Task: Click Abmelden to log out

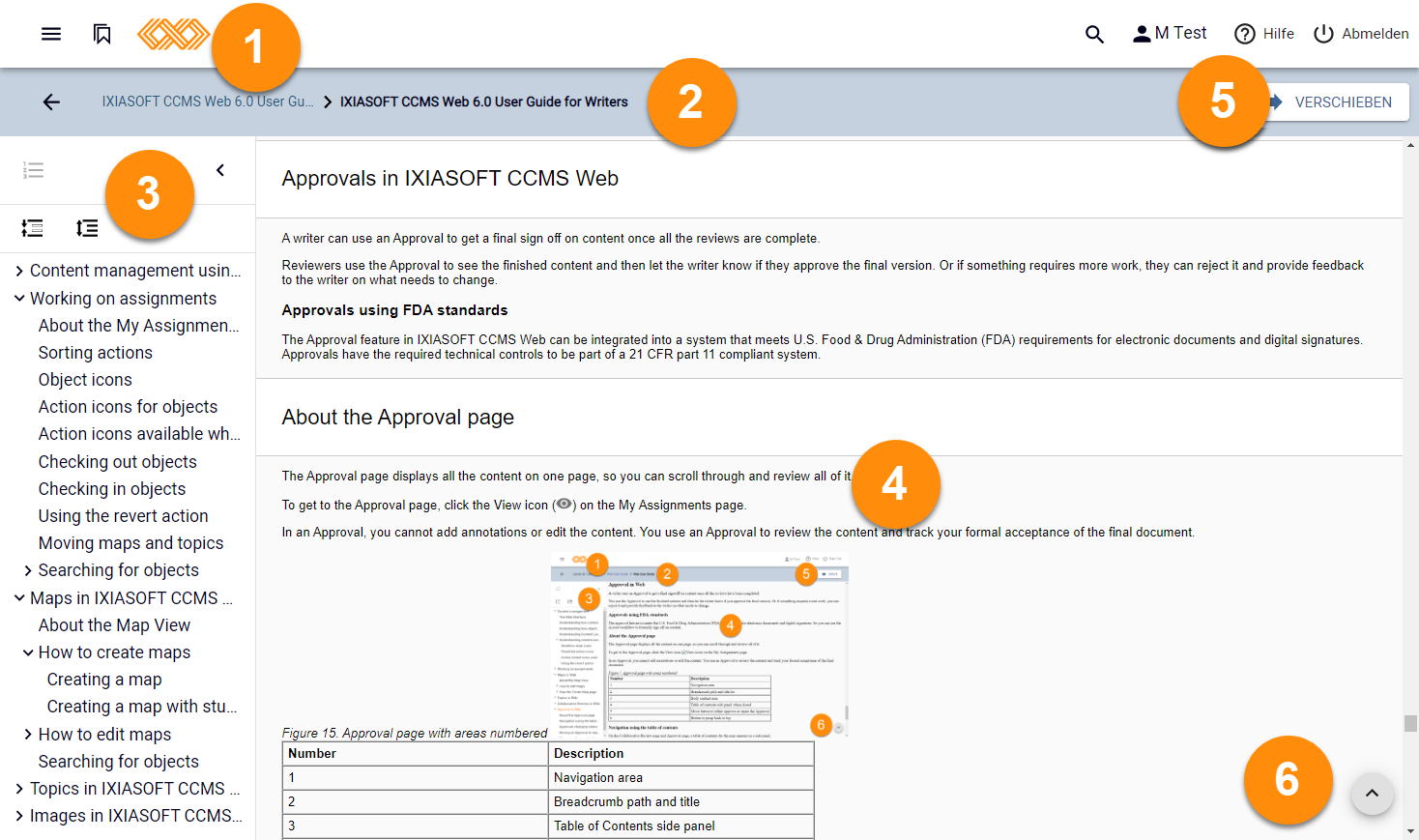Action: [1361, 34]
